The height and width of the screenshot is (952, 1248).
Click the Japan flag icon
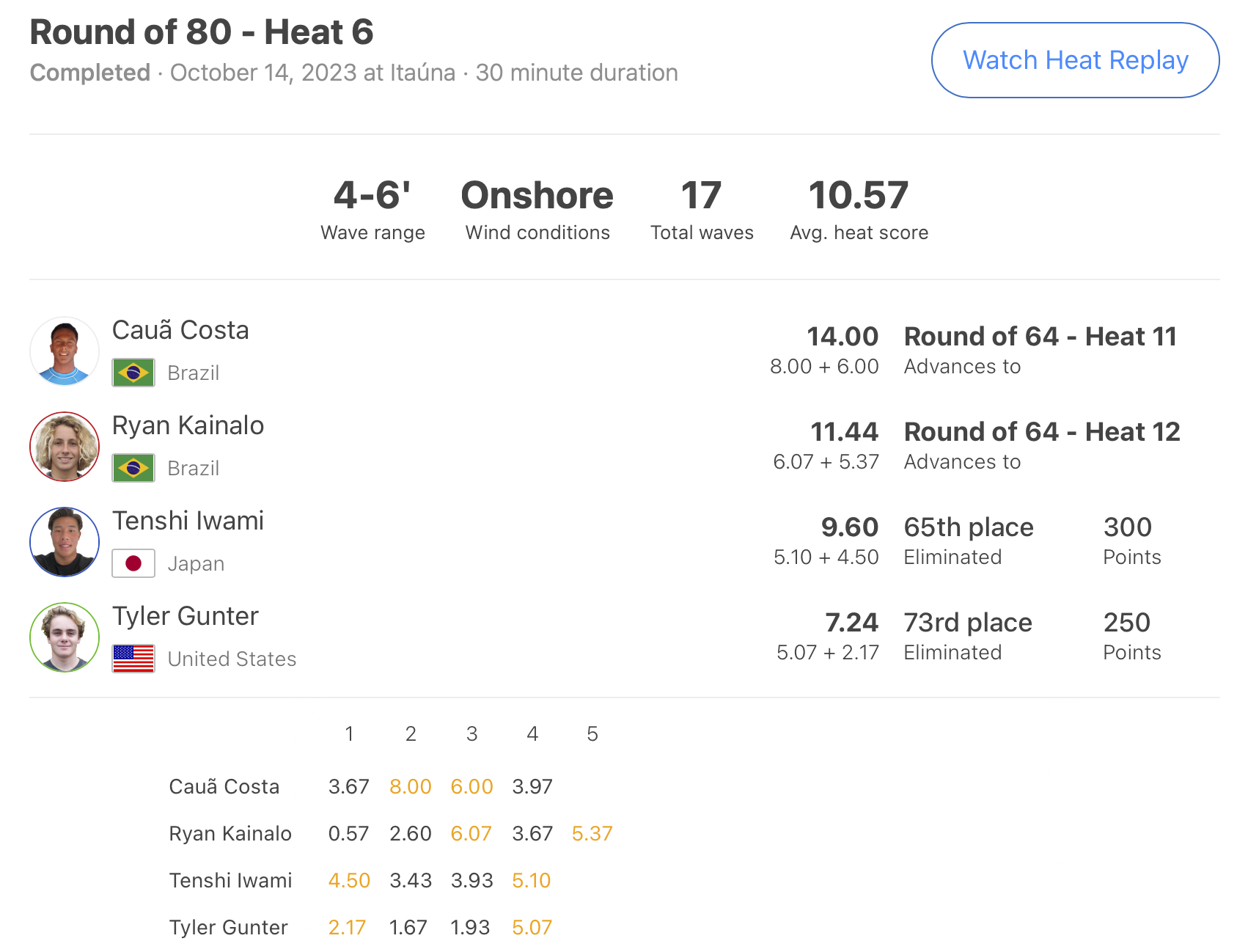(133, 563)
